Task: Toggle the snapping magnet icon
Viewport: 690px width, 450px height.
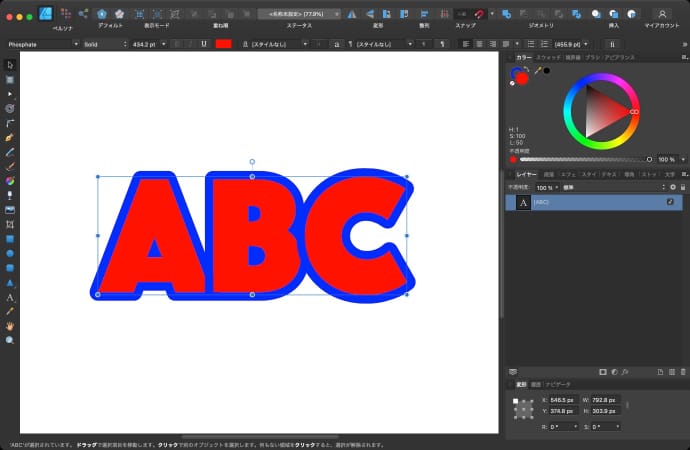Action: (x=480, y=14)
